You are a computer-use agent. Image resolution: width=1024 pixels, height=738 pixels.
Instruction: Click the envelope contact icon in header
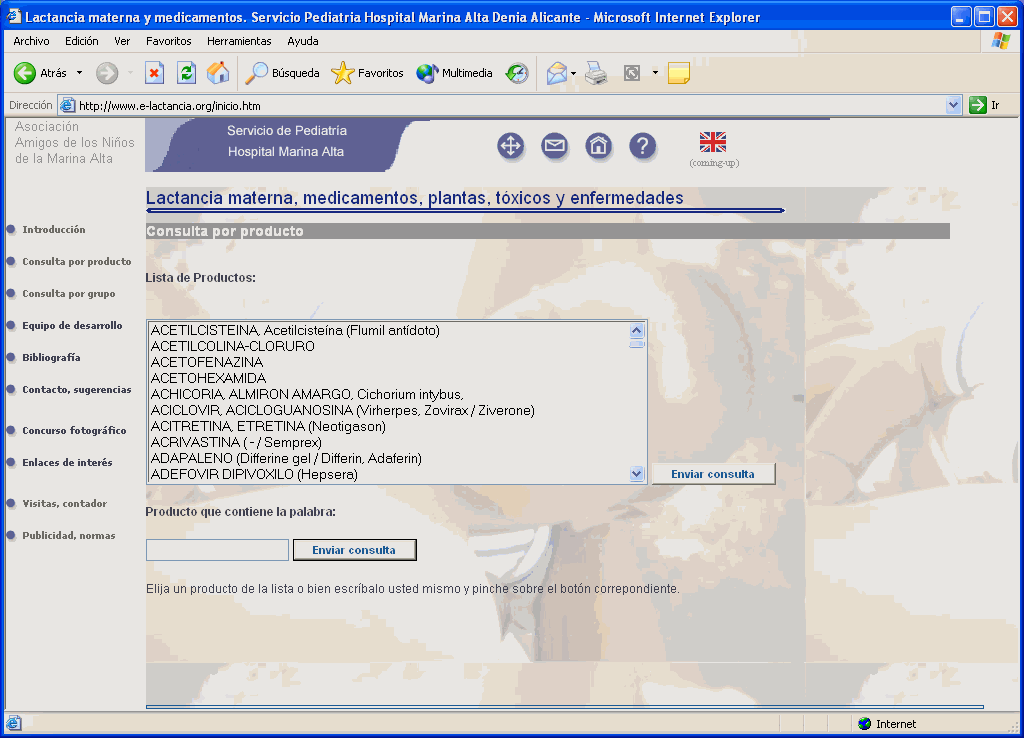click(554, 146)
